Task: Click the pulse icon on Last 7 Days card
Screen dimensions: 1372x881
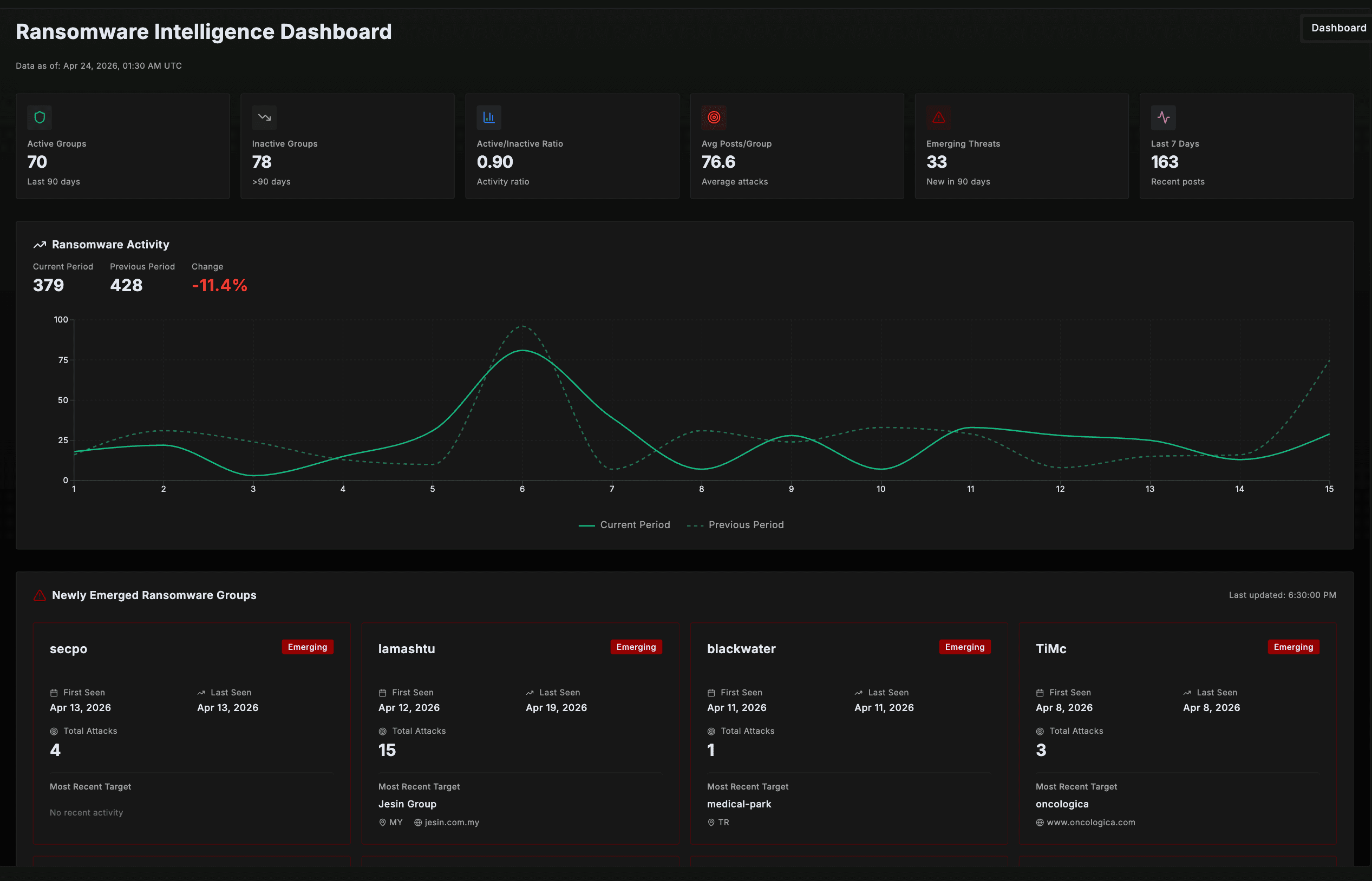Action: click(x=1164, y=117)
